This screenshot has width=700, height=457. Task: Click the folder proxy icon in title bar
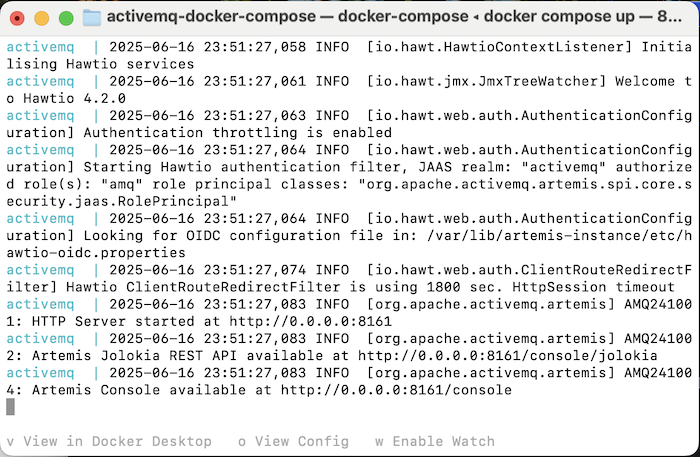(92, 18)
